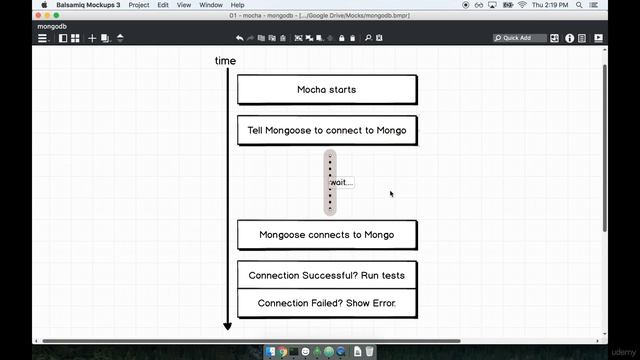
Task: Click the Thu 2:19 PM clock
Action: [x=550, y=5]
